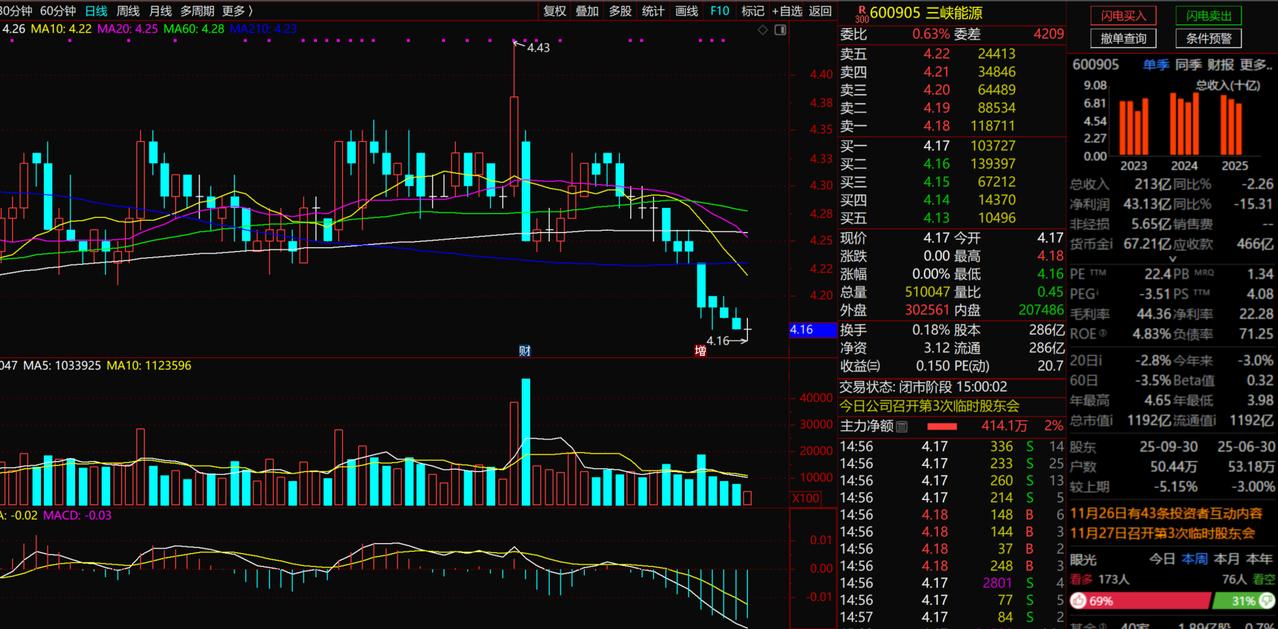Image resolution: width=1278 pixels, height=629 pixels.
Task: Click the diamond marker icon above the chart
Action: click(764, 31)
